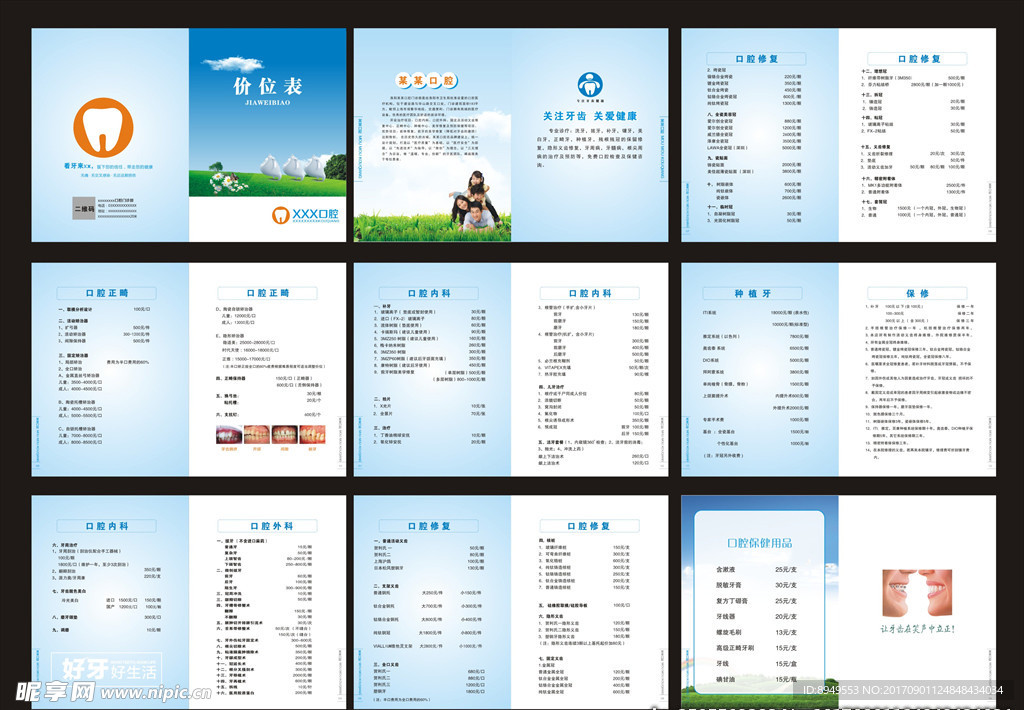Click the blue circular figure logo
The image size is (1024, 710).
590,84
